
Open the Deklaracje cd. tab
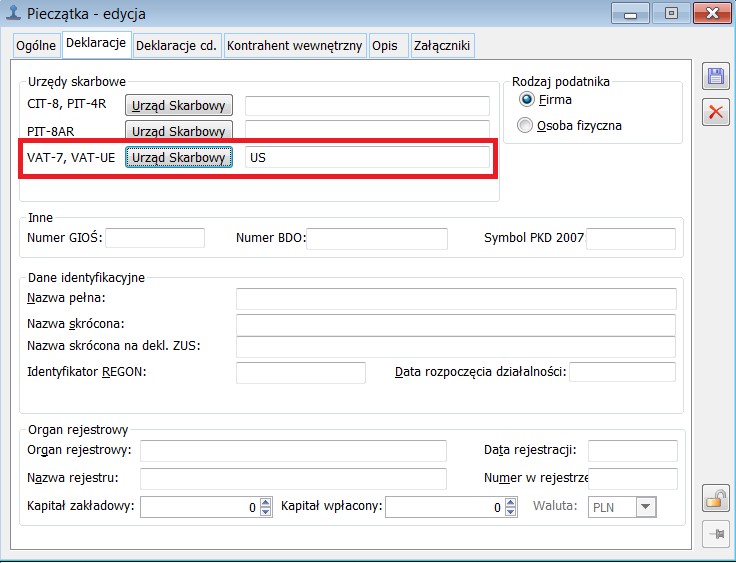point(177,46)
